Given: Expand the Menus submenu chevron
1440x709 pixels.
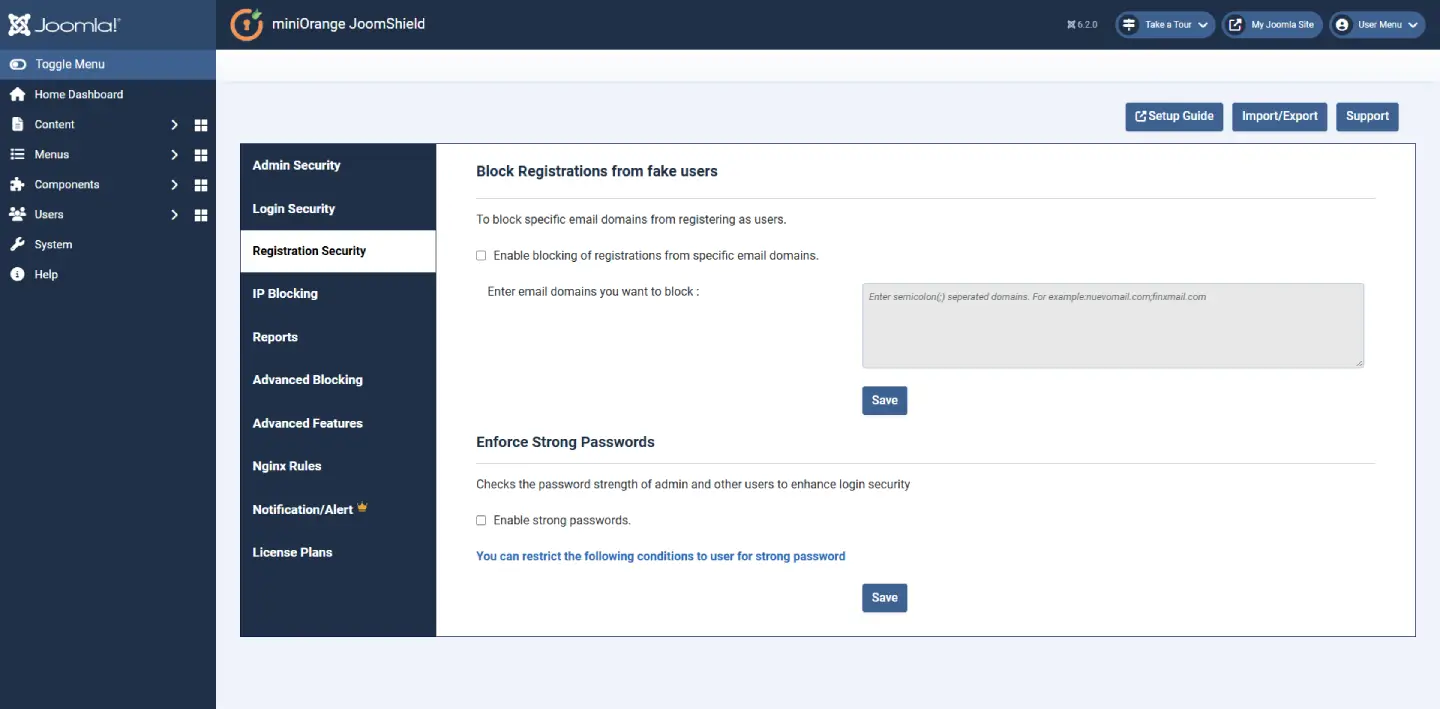Looking at the screenshot, I should pos(174,155).
